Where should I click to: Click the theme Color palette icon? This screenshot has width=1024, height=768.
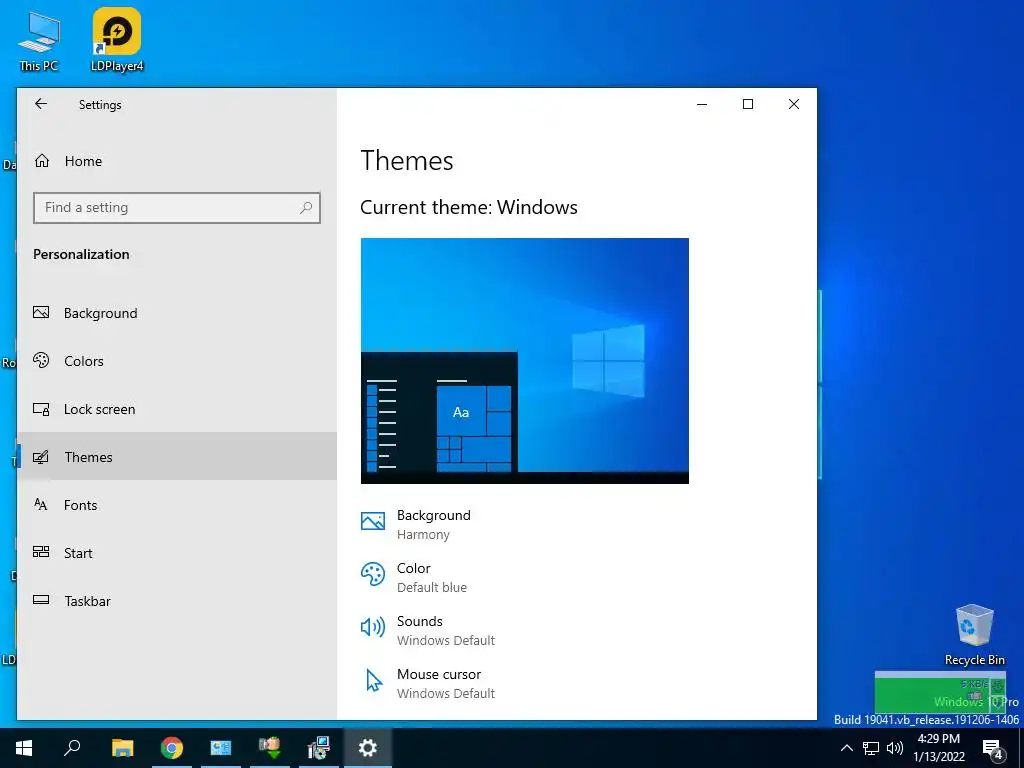[373, 574]
